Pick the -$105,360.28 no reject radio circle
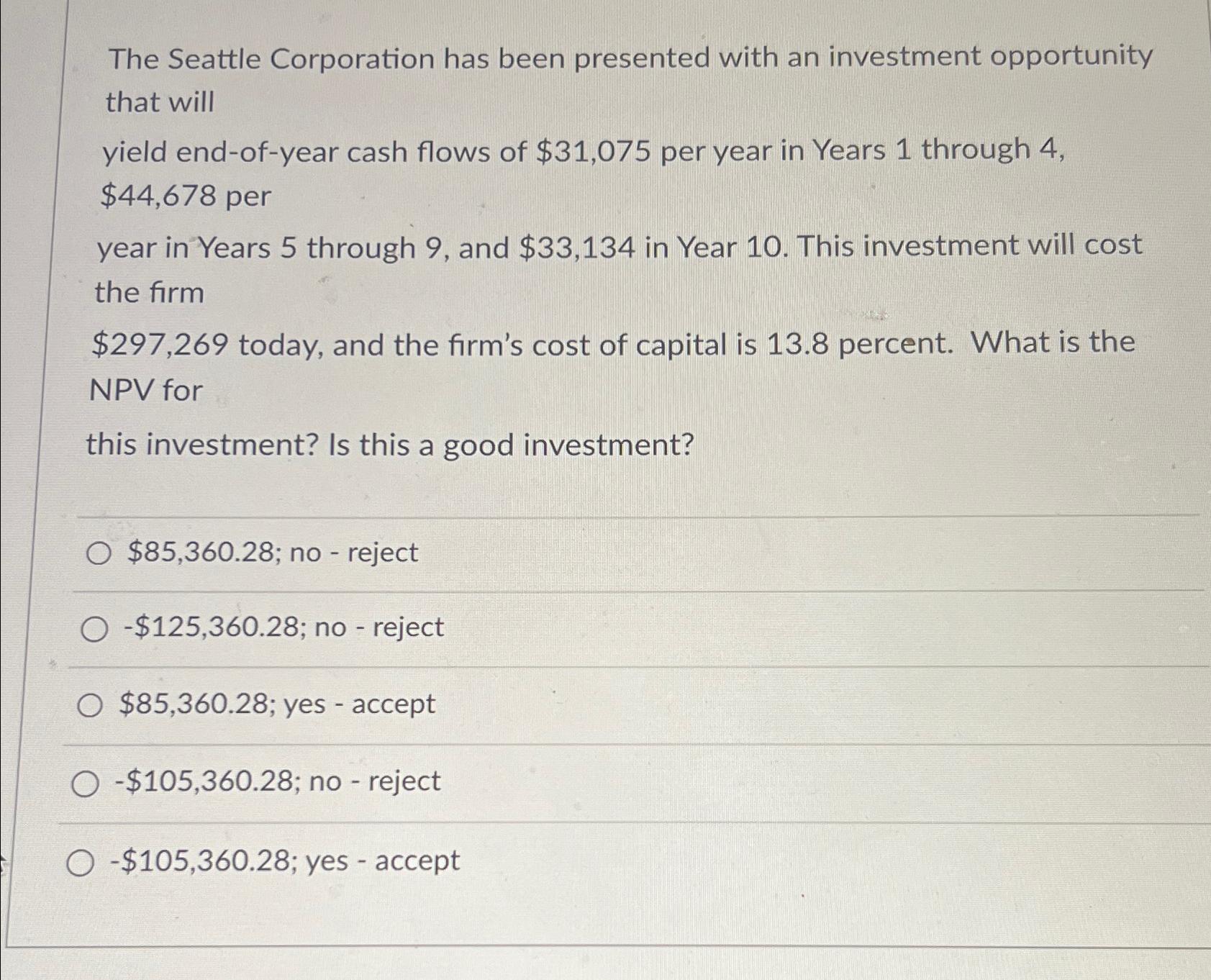 [85, 784]
